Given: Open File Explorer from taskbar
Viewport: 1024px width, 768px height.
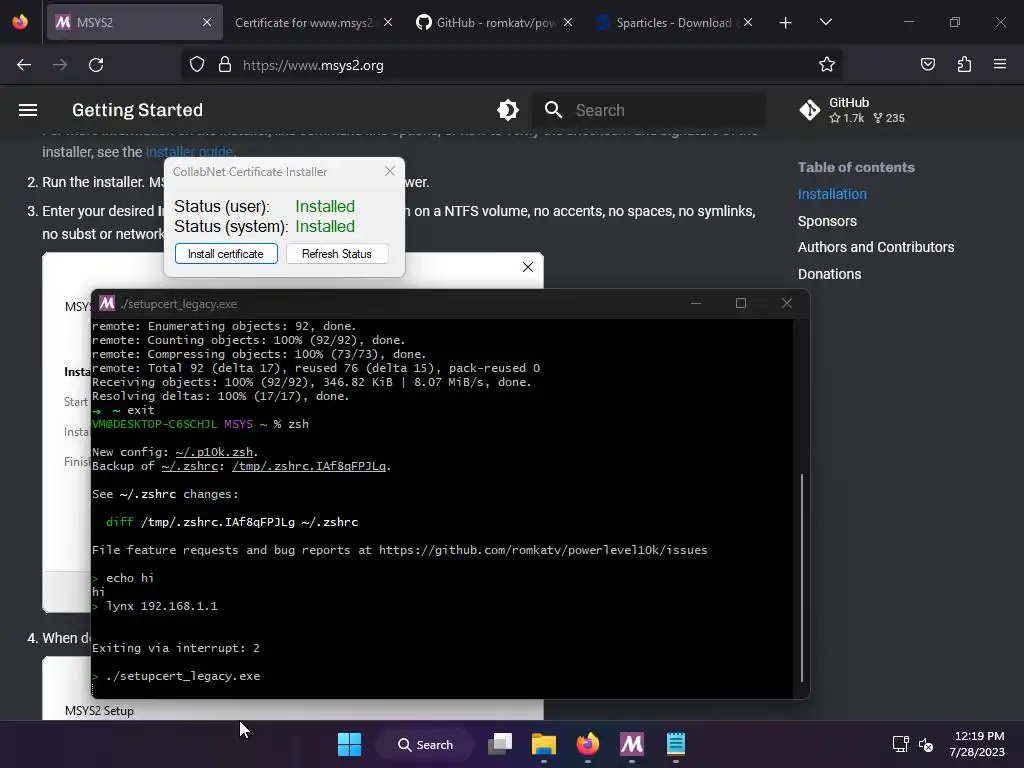Looking at the screenshot, I should point(543,744).
